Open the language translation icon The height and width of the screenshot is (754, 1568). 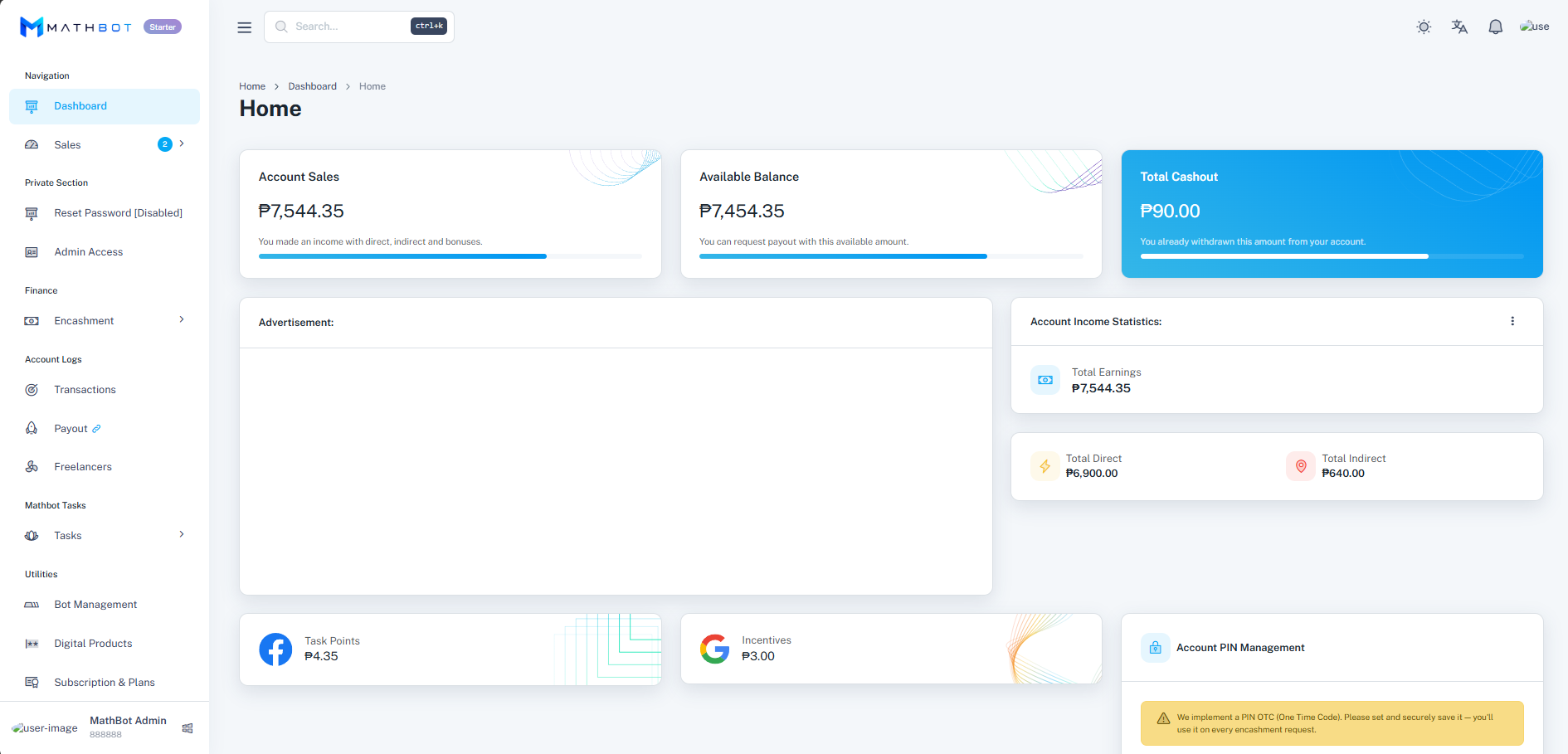click(x=1459, y=27)
